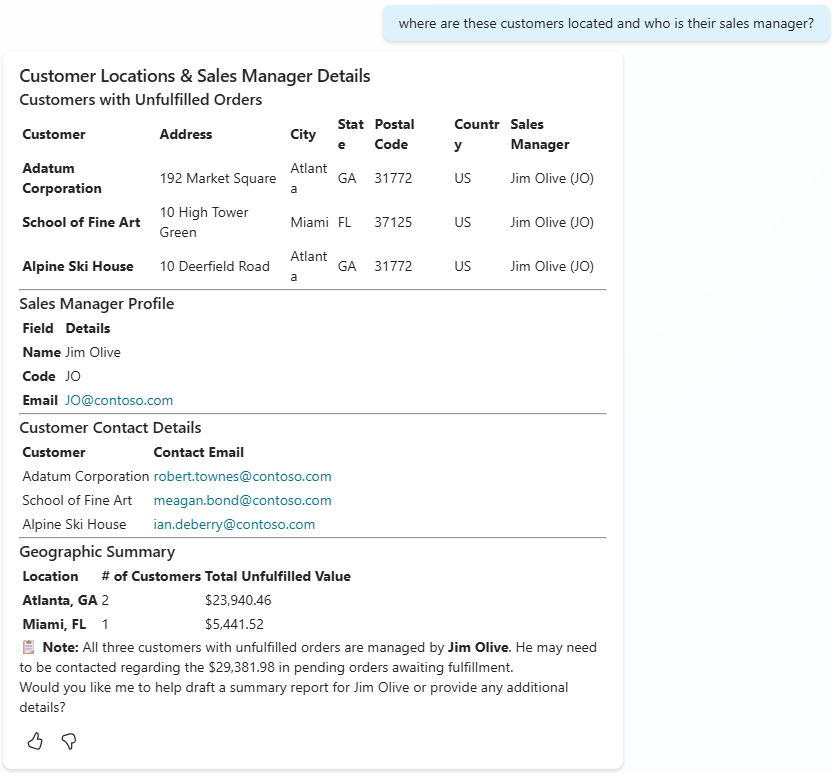Open ian.deberry@contoso.com email link
Screen dimensions: 832x773
pyautogui.click(x=234, y=524)
